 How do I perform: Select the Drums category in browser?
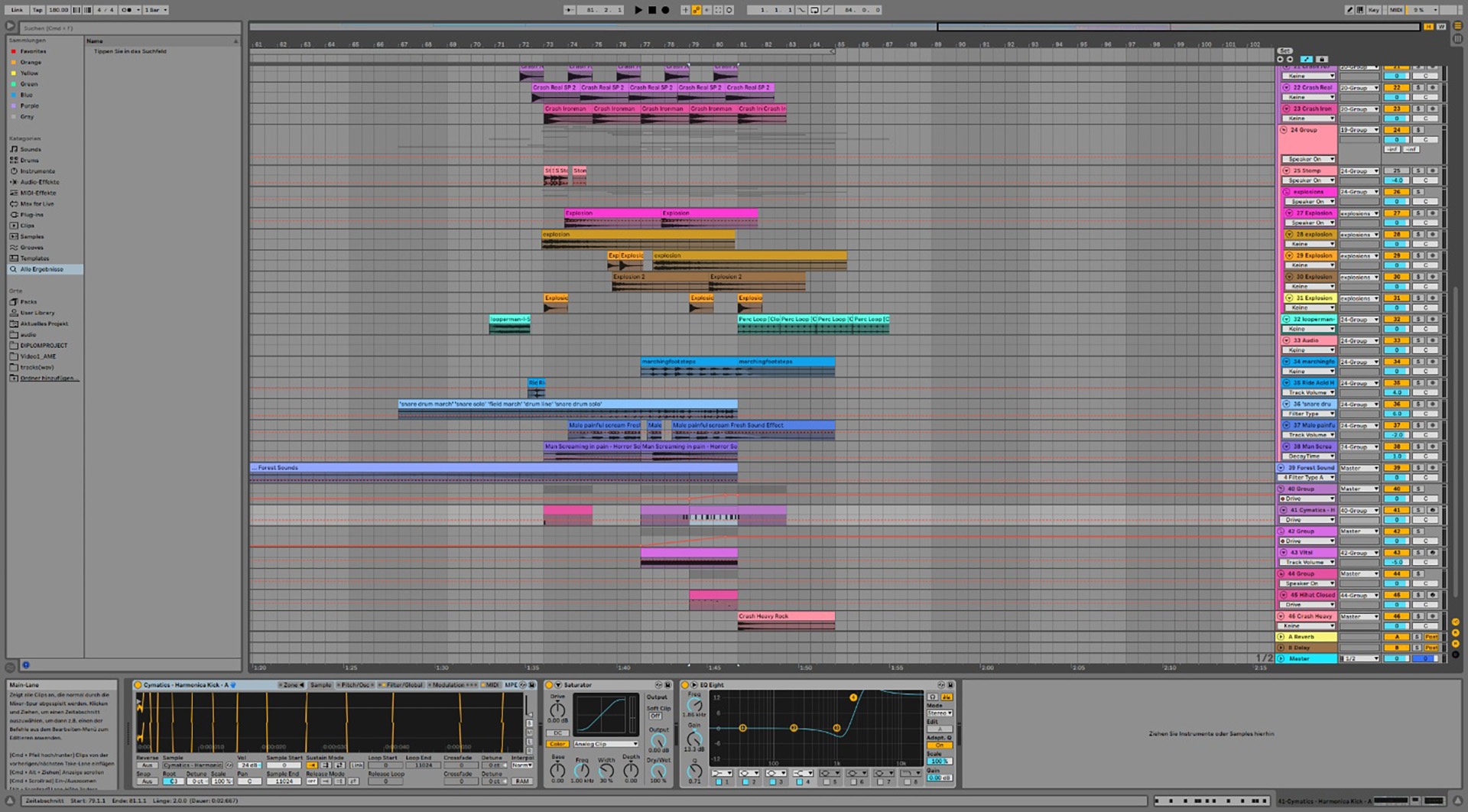[30, 161]
